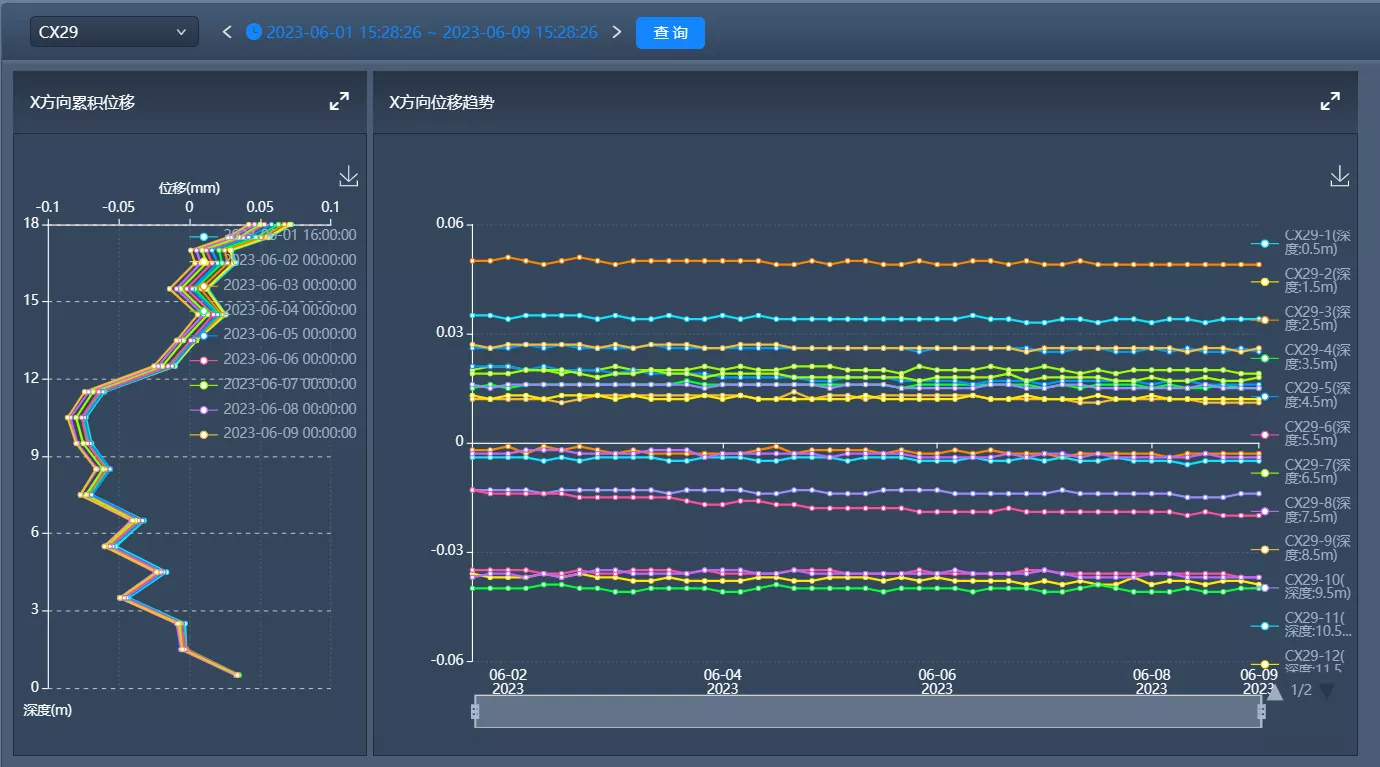Expand the X方向位移趋势 panel to fullscreen
Screen dimensions: 1380x767
click(x=1330, y=101)
